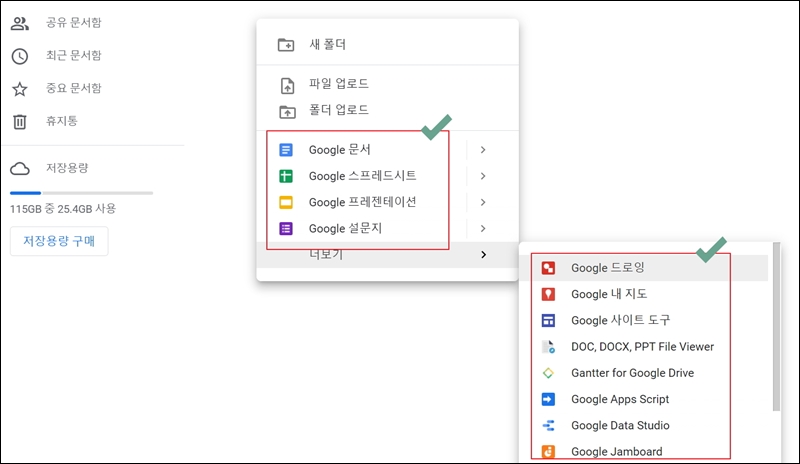Click the storage usage progress bar
This screenshot has height=464, width=800.
81,193
